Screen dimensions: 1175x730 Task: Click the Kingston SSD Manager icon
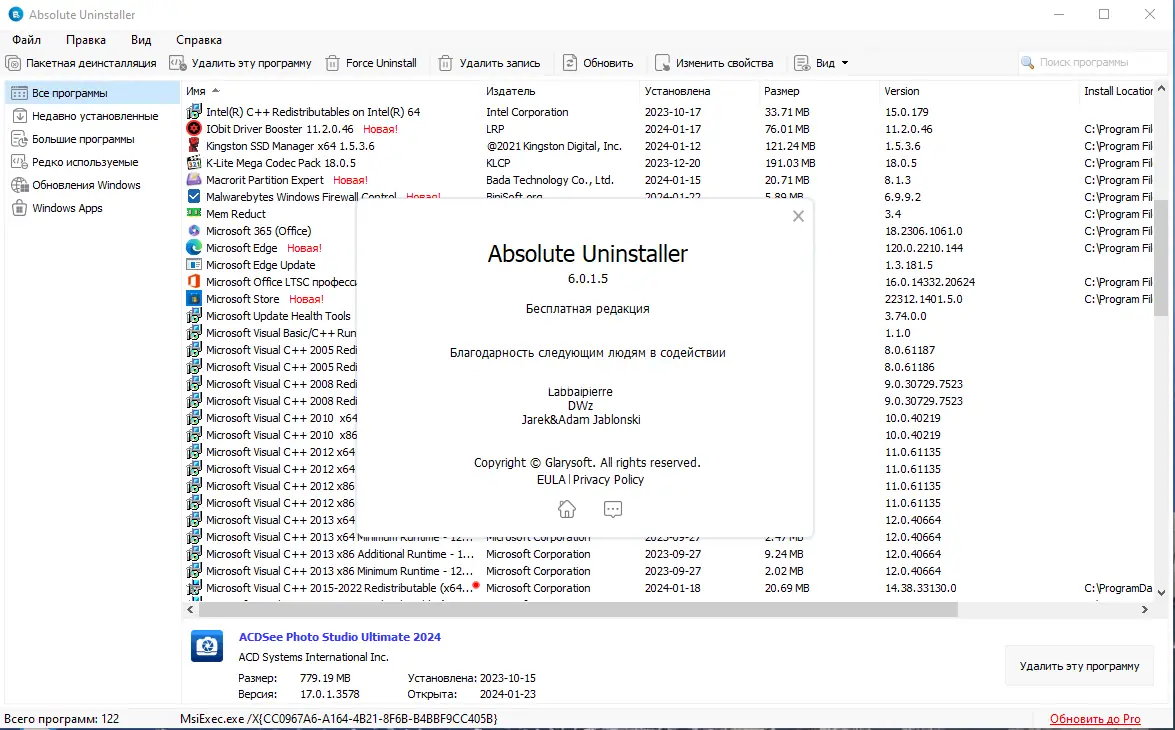tap(194, 146)
